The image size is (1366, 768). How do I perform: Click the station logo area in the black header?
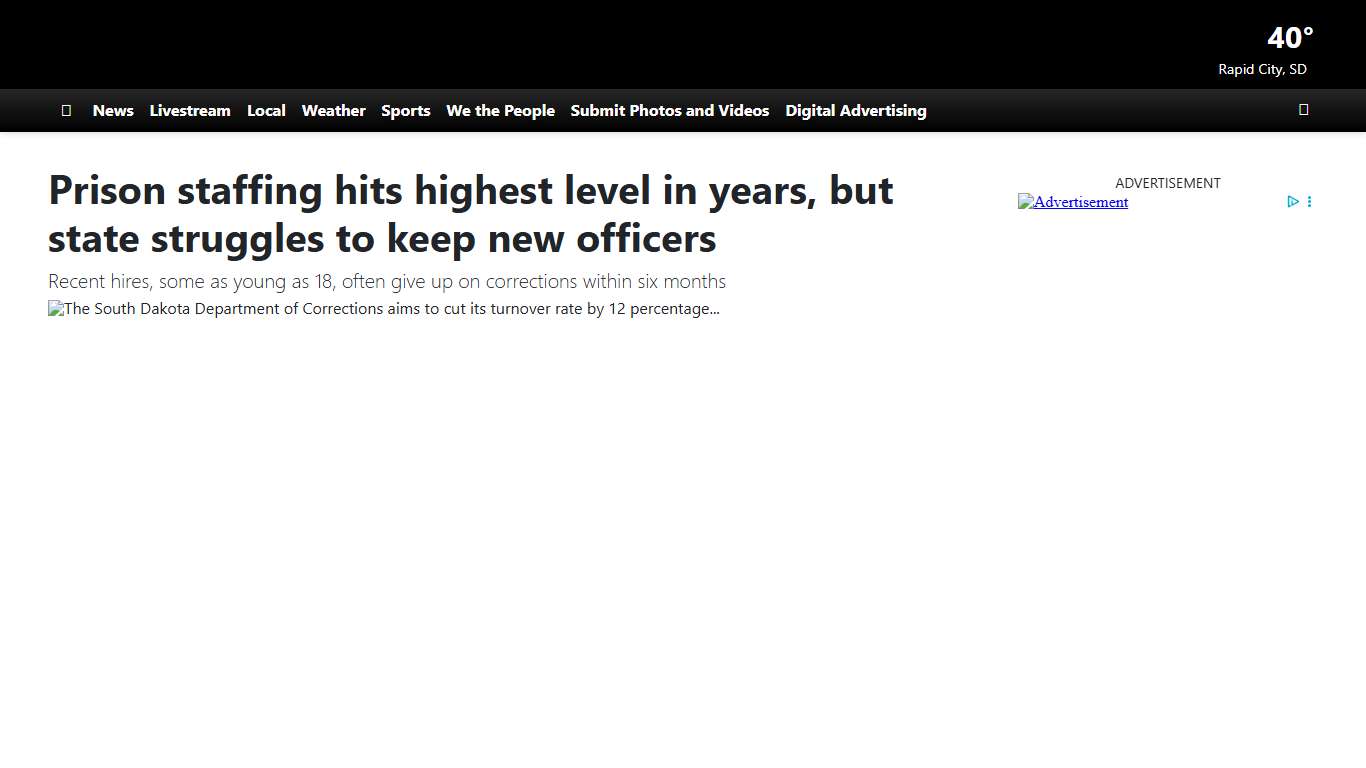[x=120, y=44]
